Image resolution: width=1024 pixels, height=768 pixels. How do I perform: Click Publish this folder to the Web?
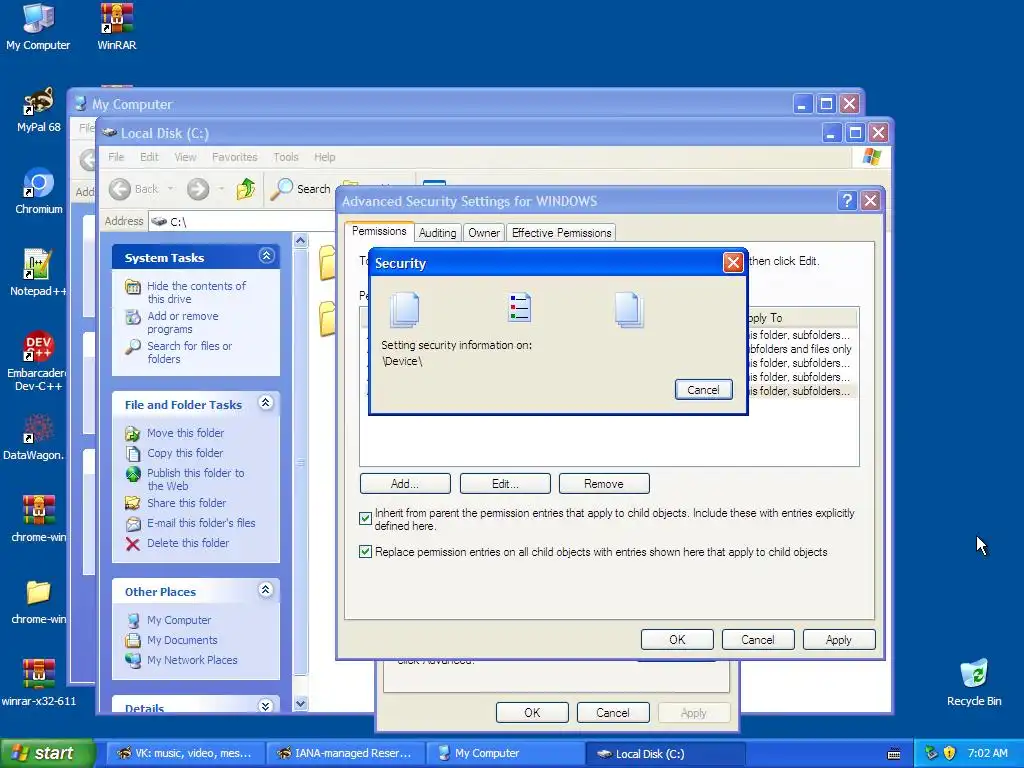[x=195, y=479]
